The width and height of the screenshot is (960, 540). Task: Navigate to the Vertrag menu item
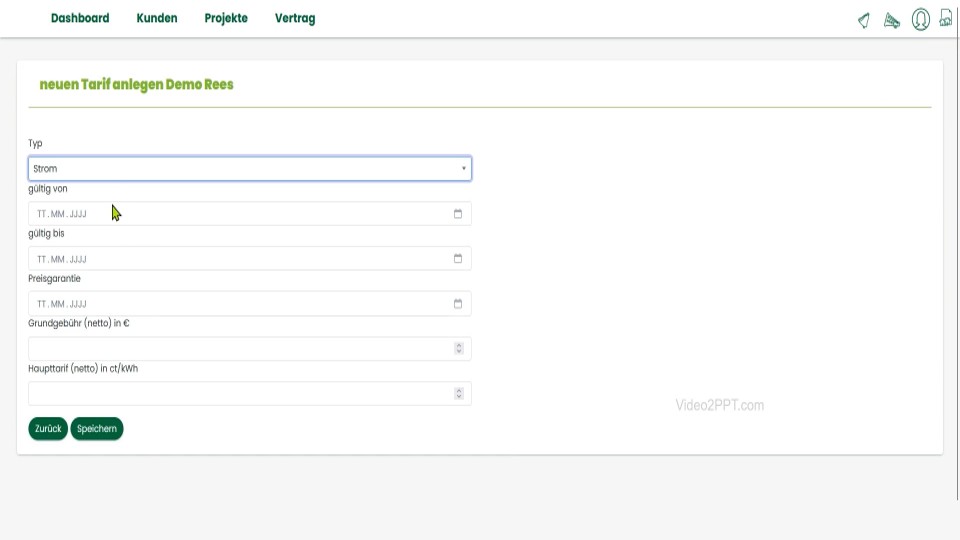pyautogui.click(x=295, y=18)
